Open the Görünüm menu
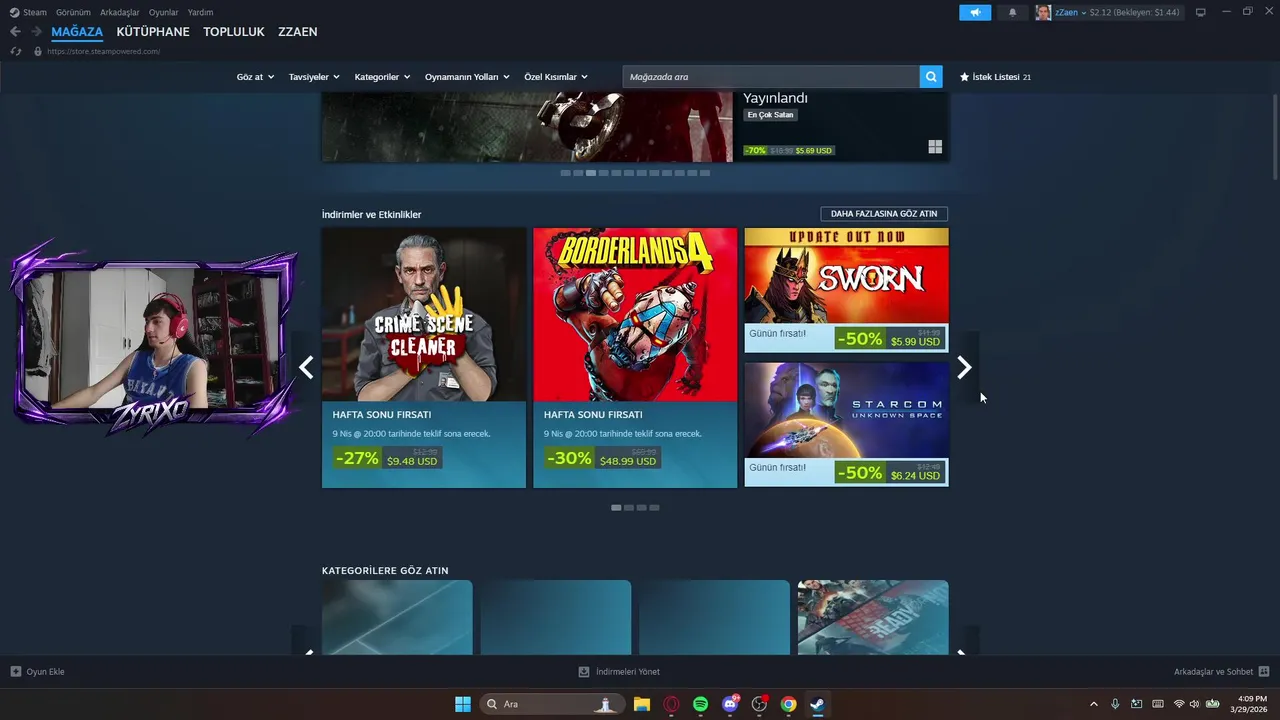 pos(73,12)
